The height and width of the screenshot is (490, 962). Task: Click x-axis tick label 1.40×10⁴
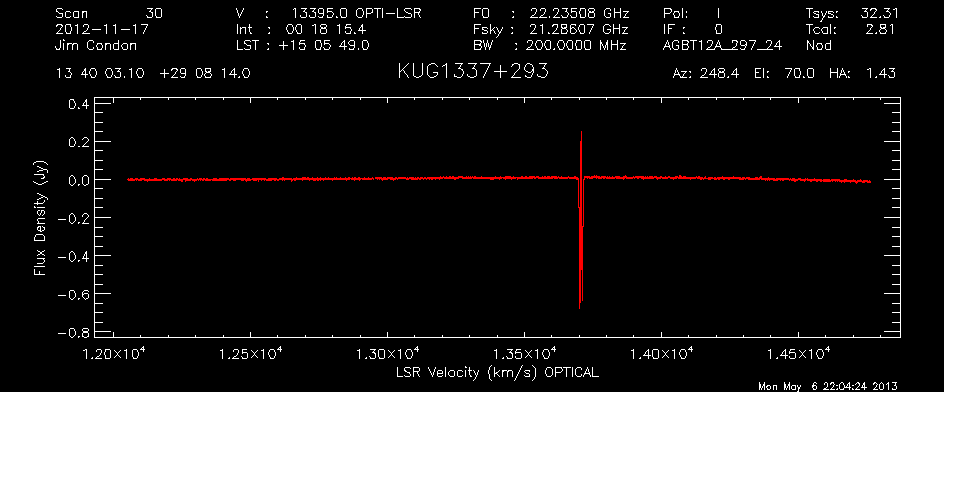pyautogui.click(x=662, y=354)
